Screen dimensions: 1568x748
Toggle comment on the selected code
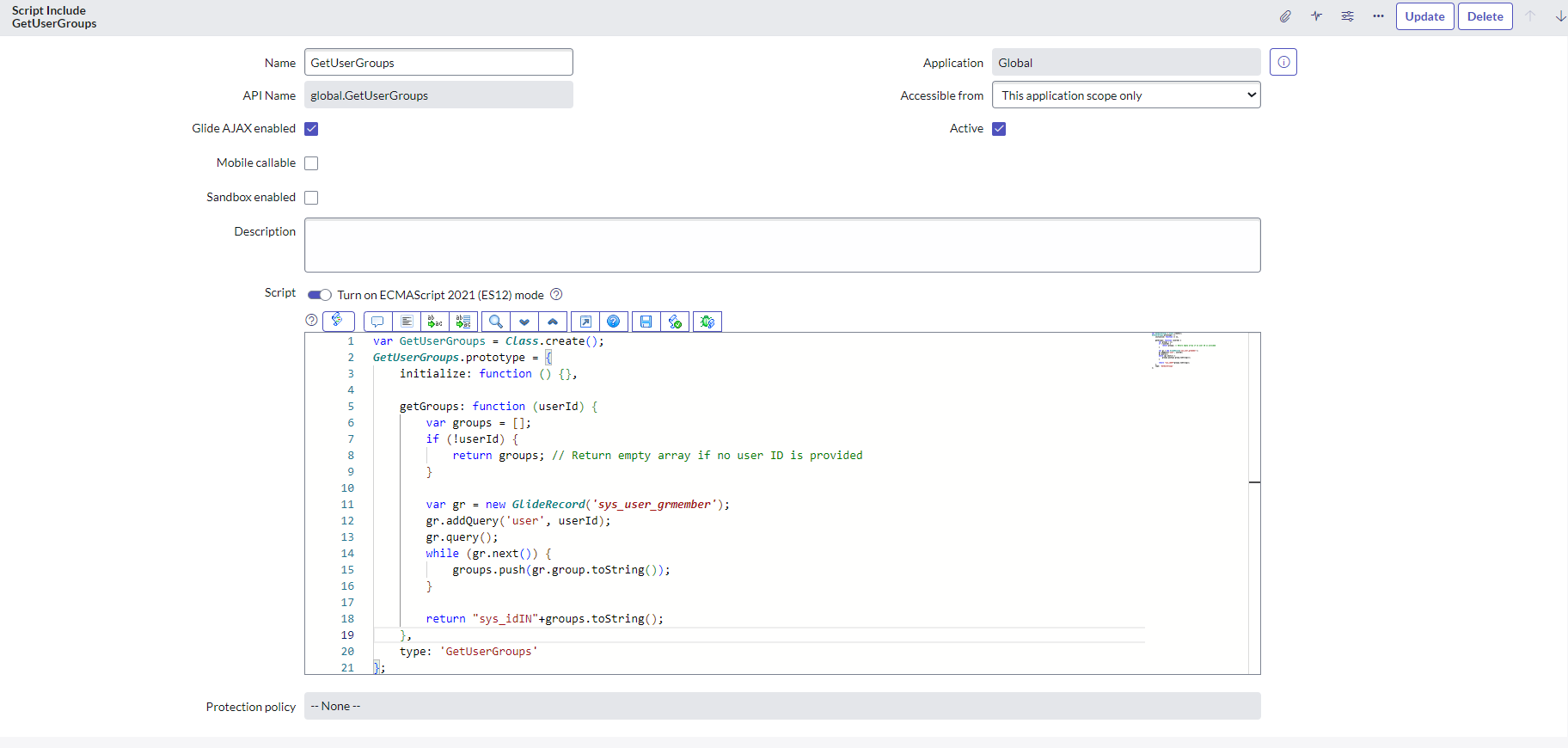(x=377, y=322)
